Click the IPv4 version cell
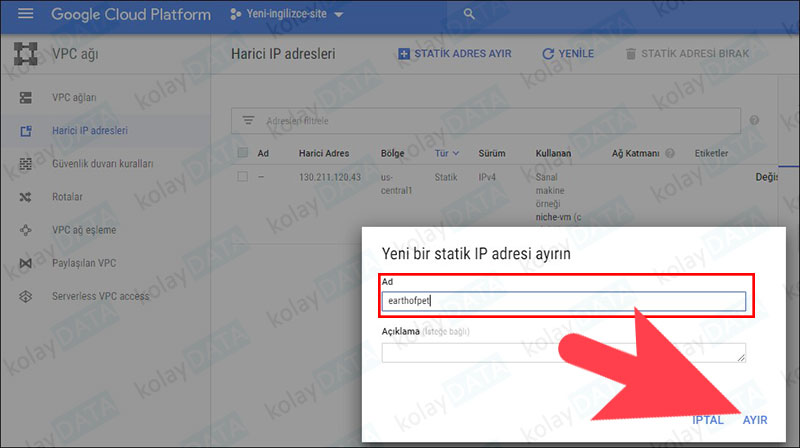The width and height of the screenshot is (800, 448). (487, 177)
